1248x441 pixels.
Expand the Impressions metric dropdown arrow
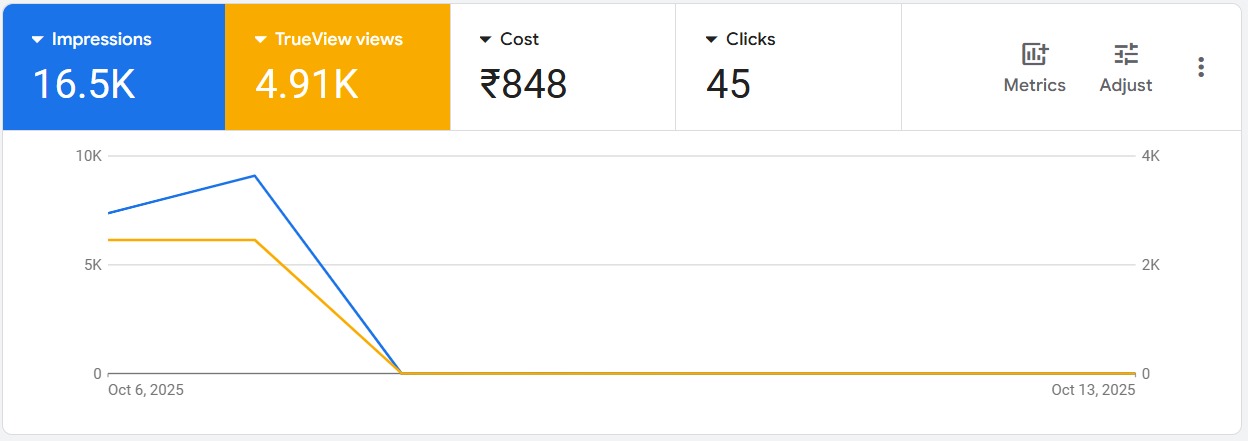pos(38,40)
